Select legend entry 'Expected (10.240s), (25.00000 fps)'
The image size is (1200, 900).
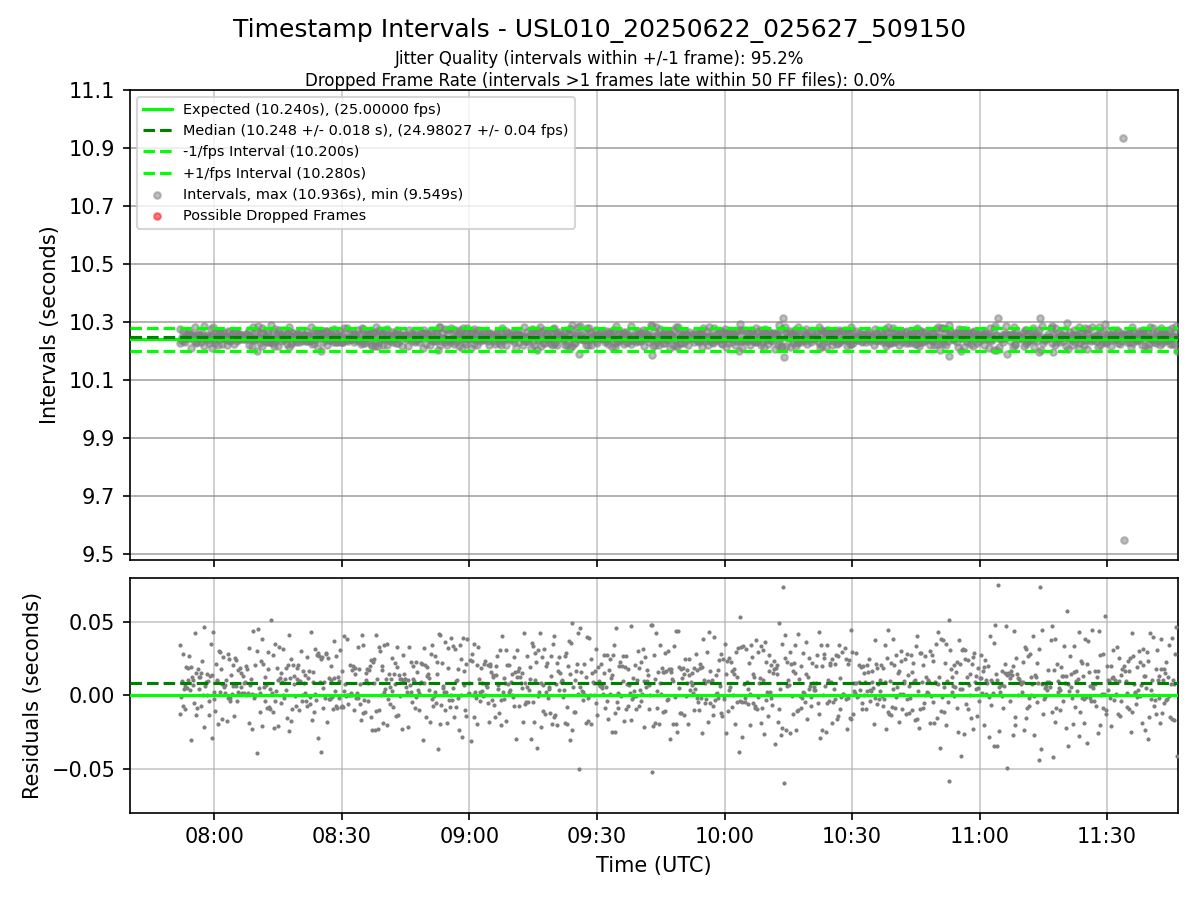click(x=312, y=109)
